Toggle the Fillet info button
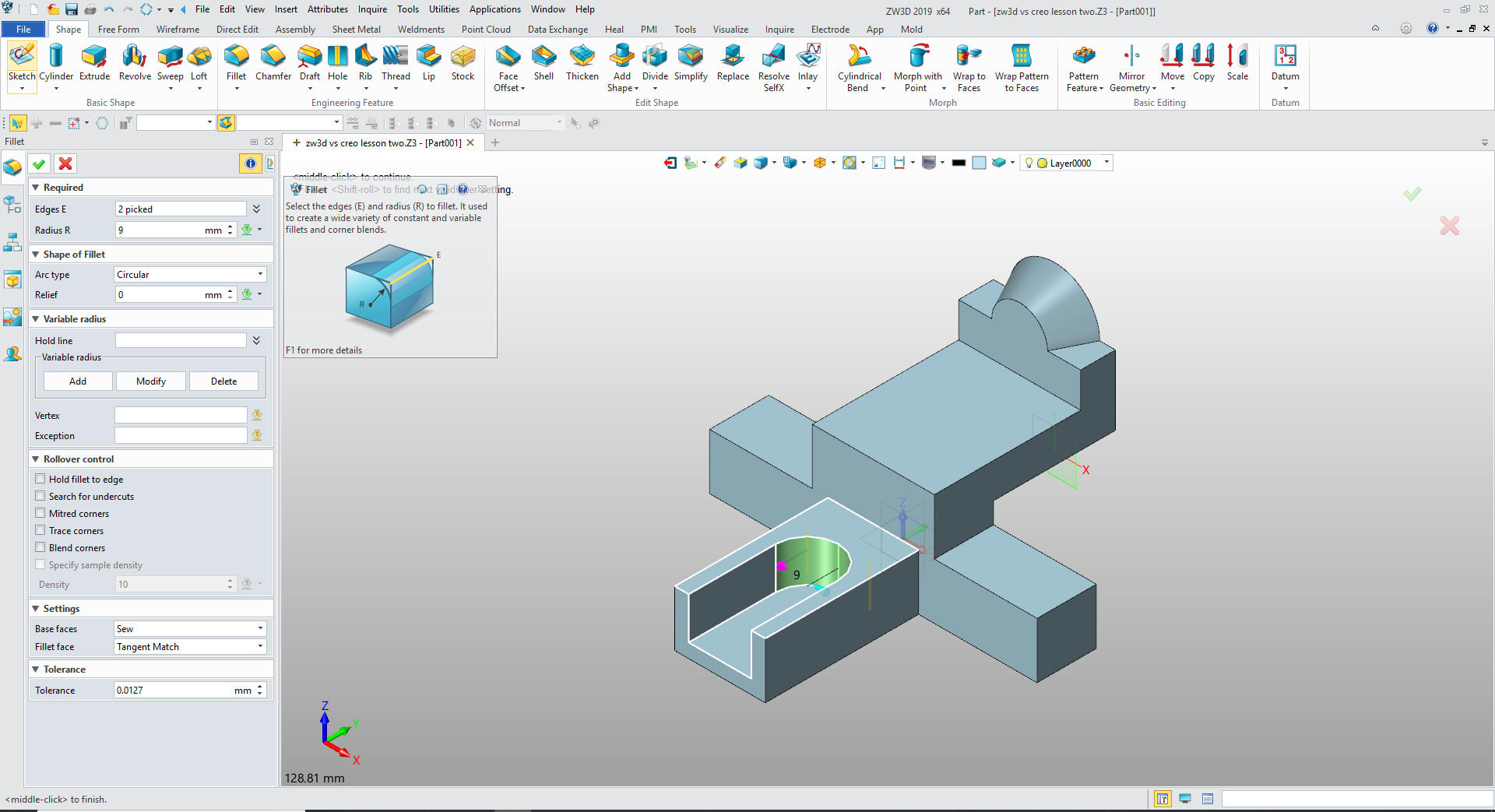 (250, 163)
